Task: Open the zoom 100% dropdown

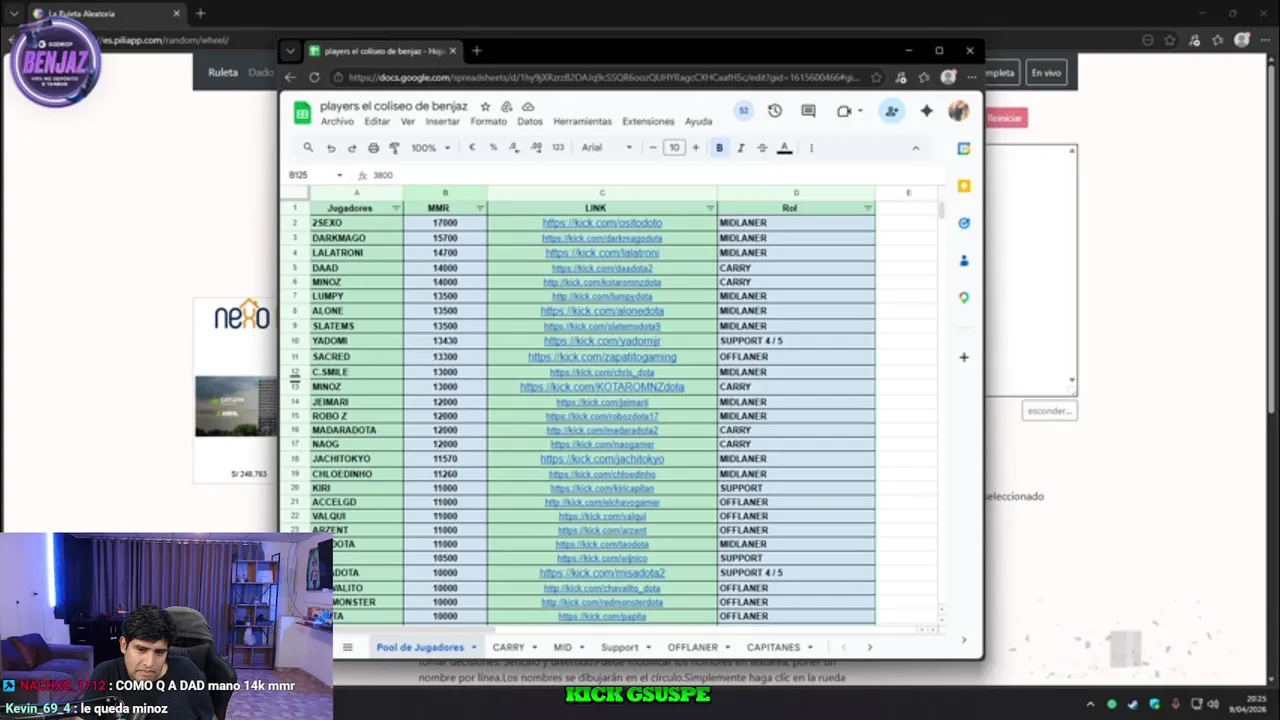Action: [430, 147]
